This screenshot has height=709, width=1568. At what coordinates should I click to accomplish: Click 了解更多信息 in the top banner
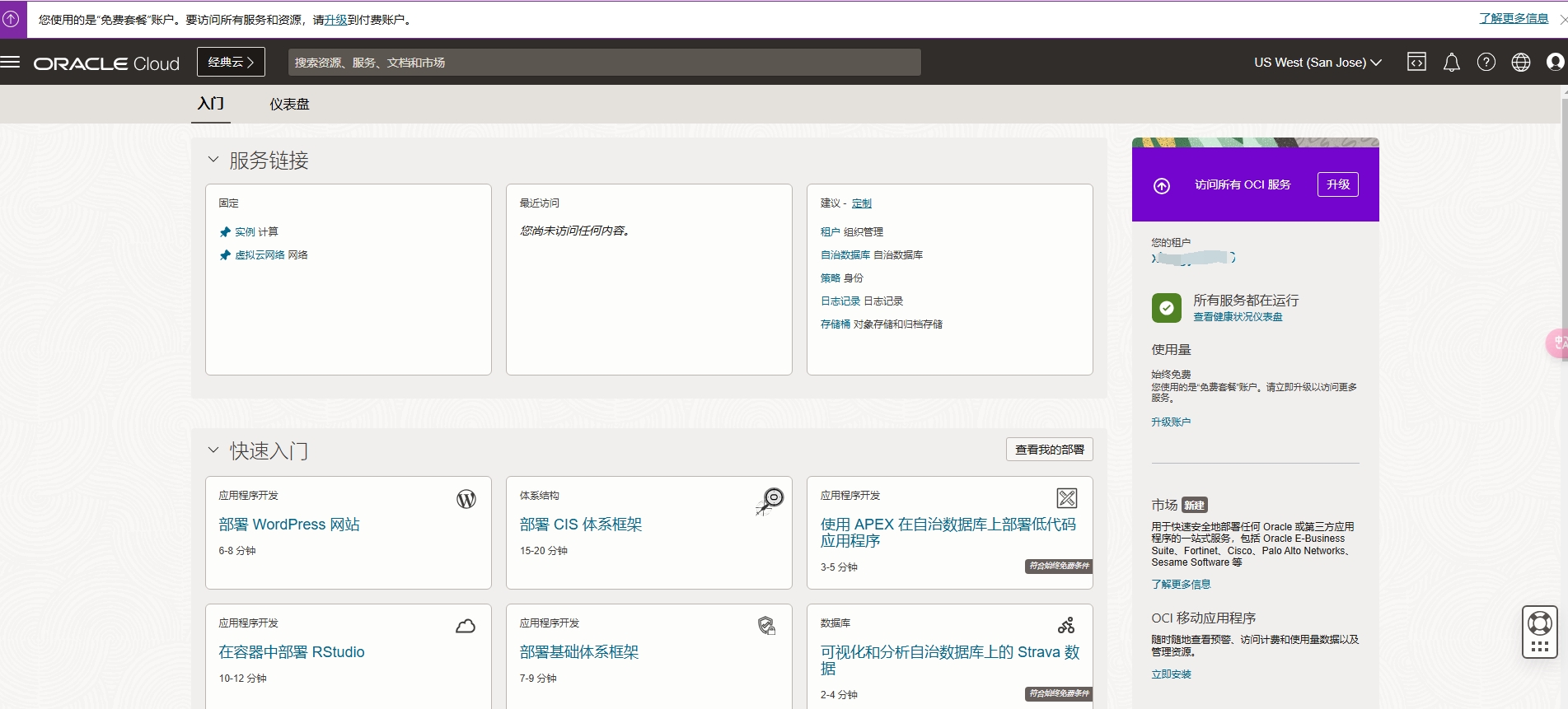pos(1514,18)
